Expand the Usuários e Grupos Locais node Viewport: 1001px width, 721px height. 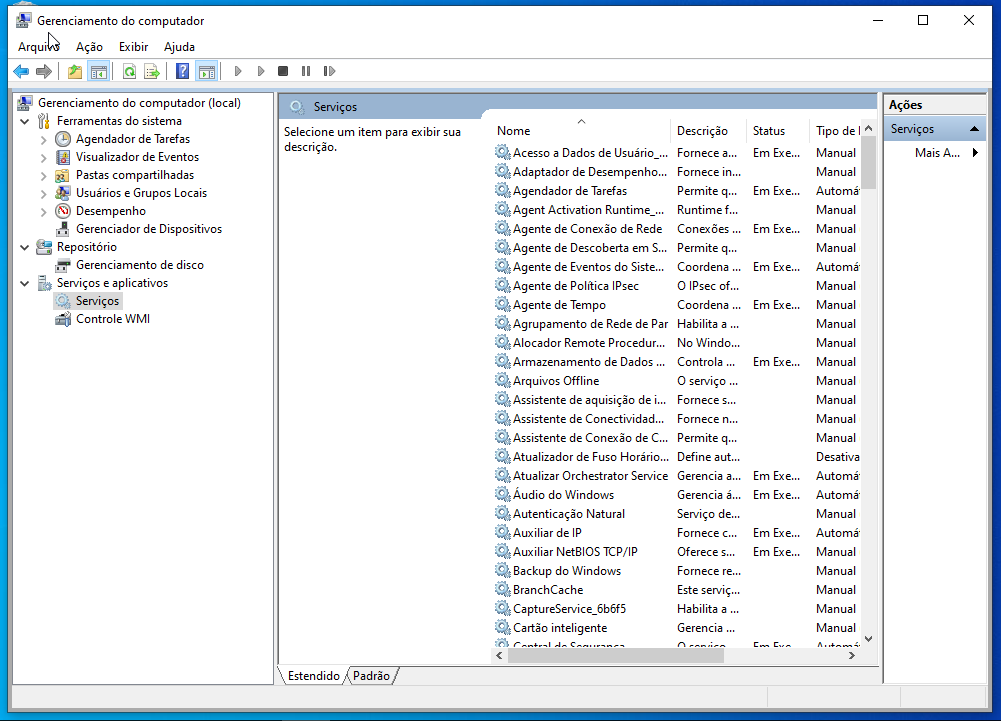click(43, 193)
